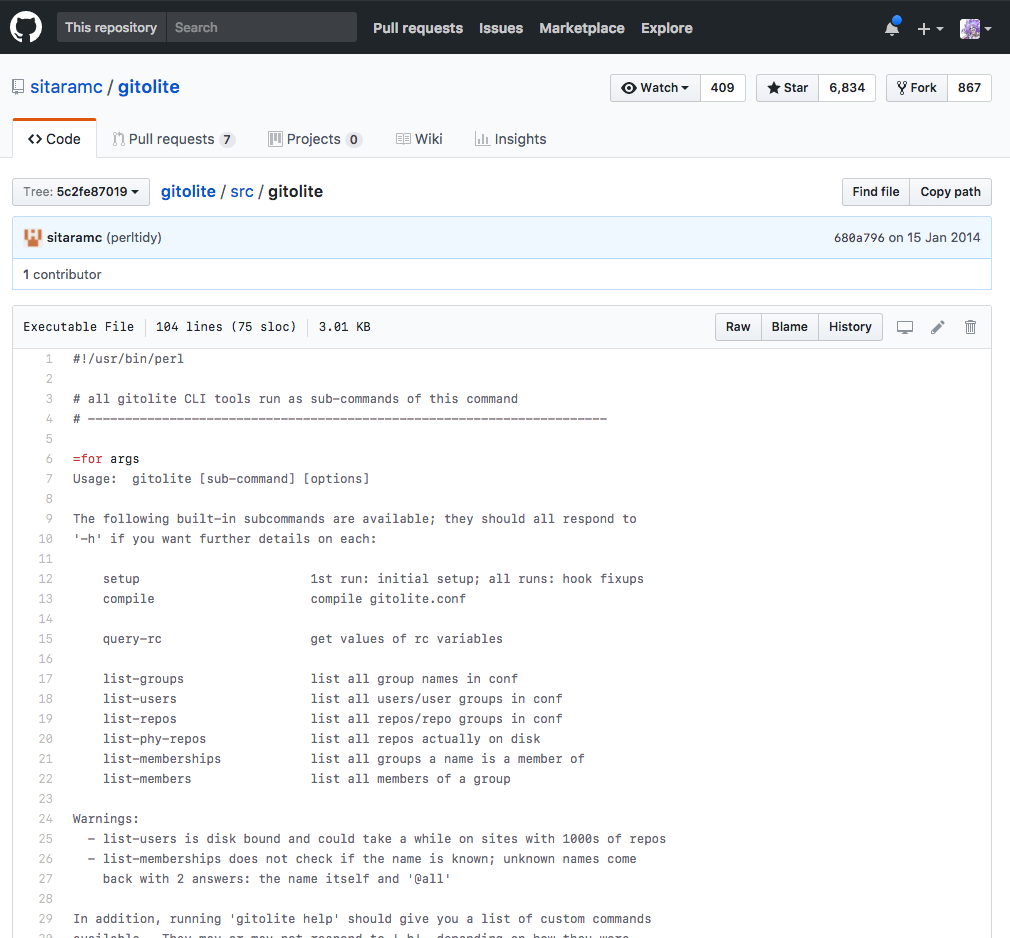
Task: Click the pencil edit file icon
Action: click(x=938, y=327)
